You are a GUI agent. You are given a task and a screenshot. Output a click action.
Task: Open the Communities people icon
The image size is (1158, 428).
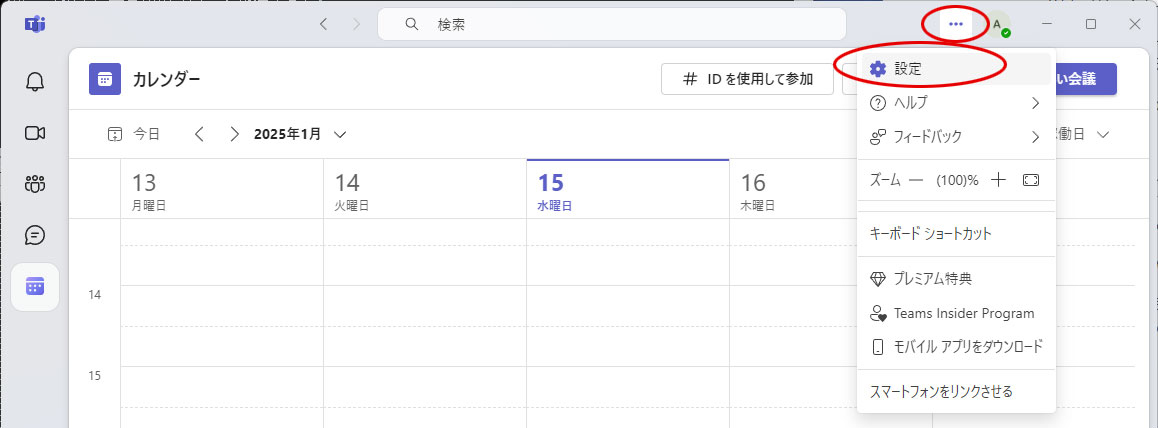35,184
